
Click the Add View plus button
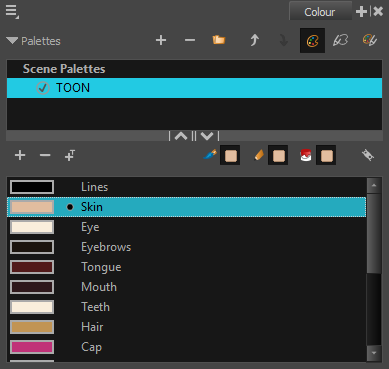tap(361, 12)
